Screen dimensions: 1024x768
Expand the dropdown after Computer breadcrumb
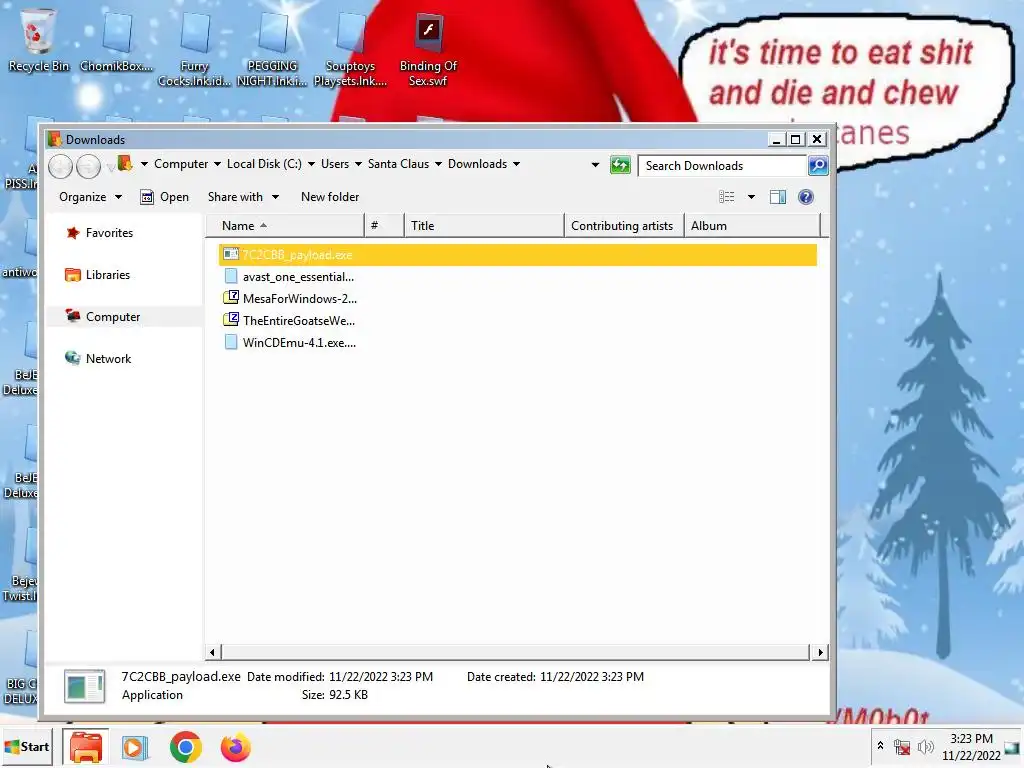[217, 165]
